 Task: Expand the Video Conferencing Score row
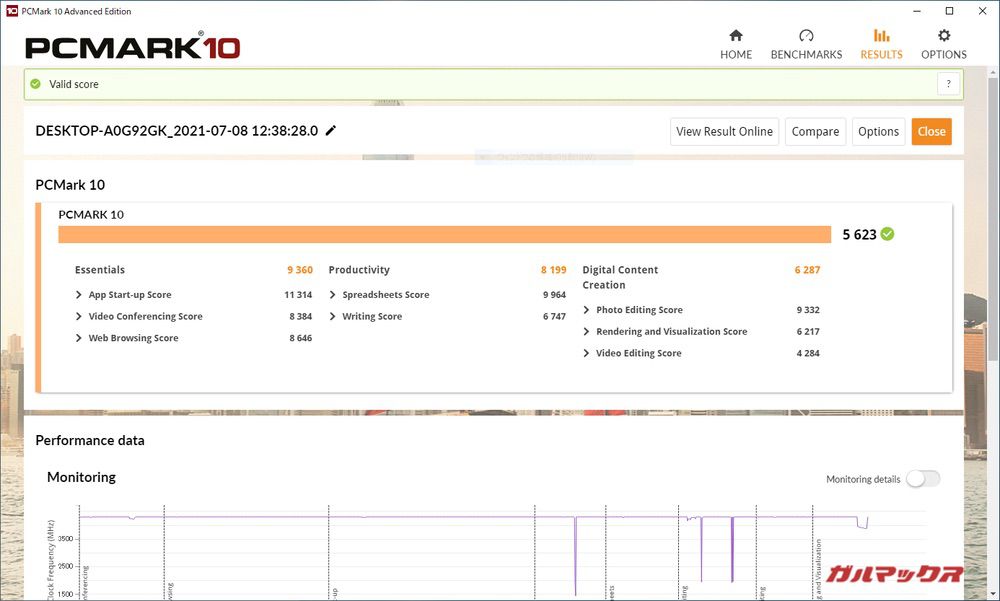click(x=80, y=317)
